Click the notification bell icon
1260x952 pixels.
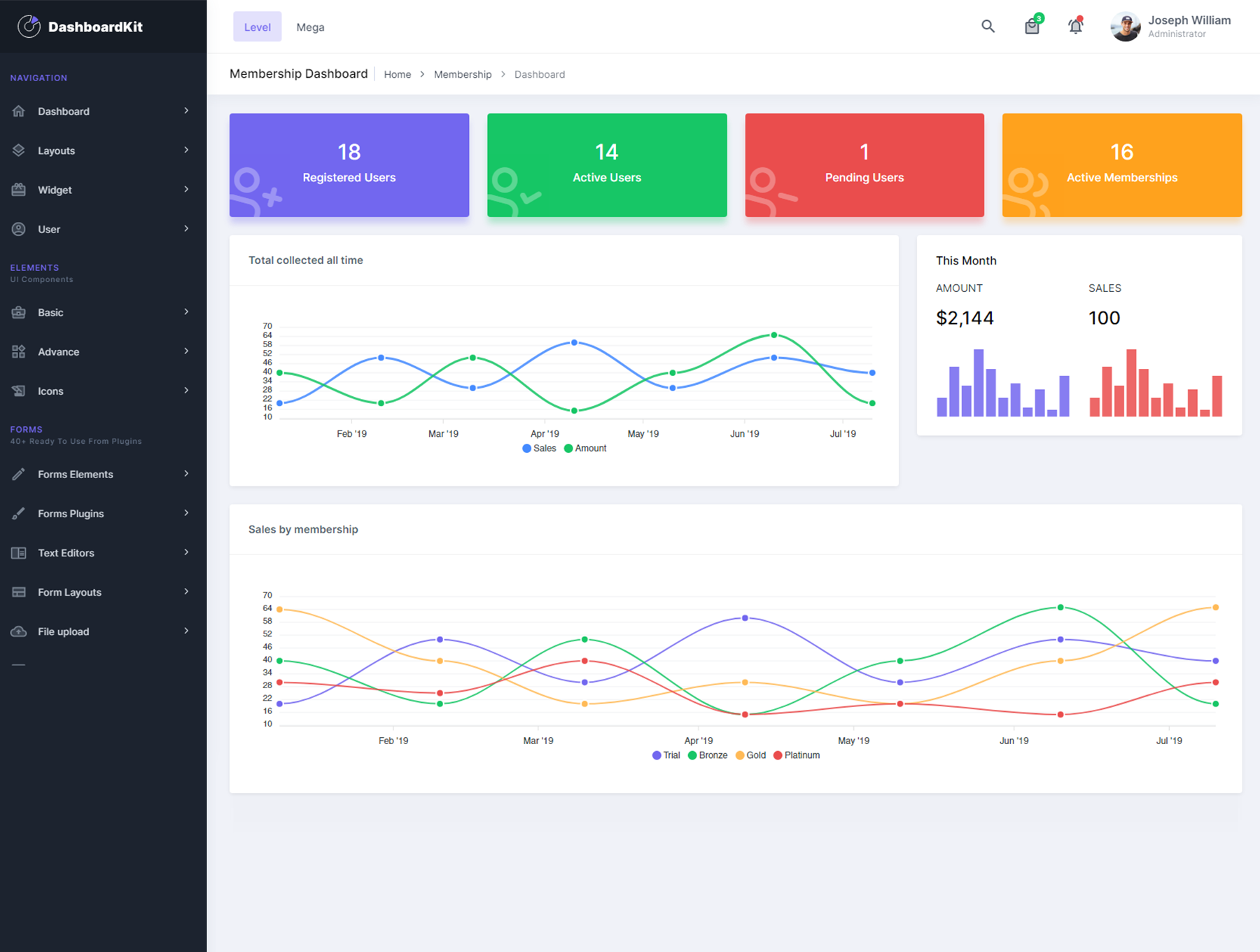pyautogui.click(x=1075, y=26)
